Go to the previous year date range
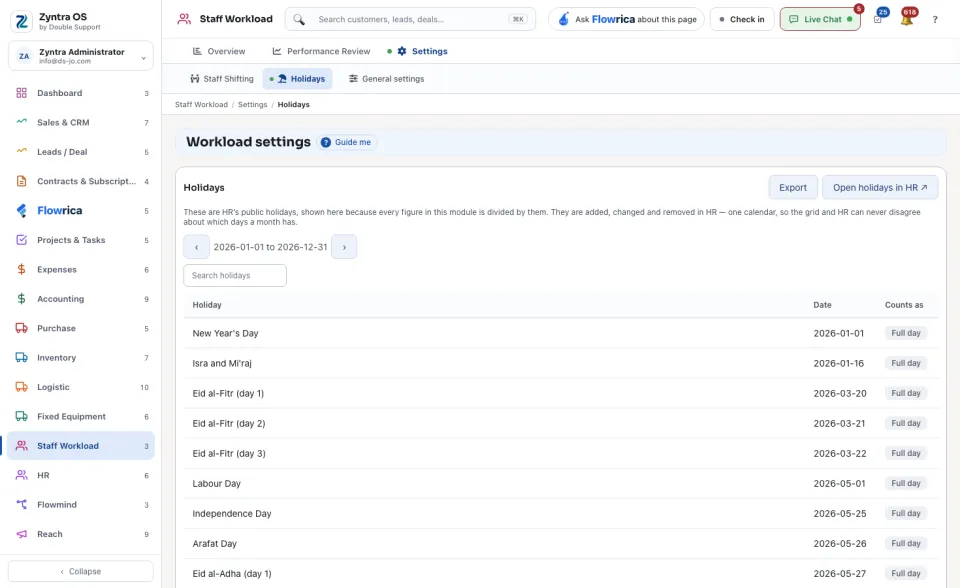This screenshot has width=960, height=588. [197, 247]
